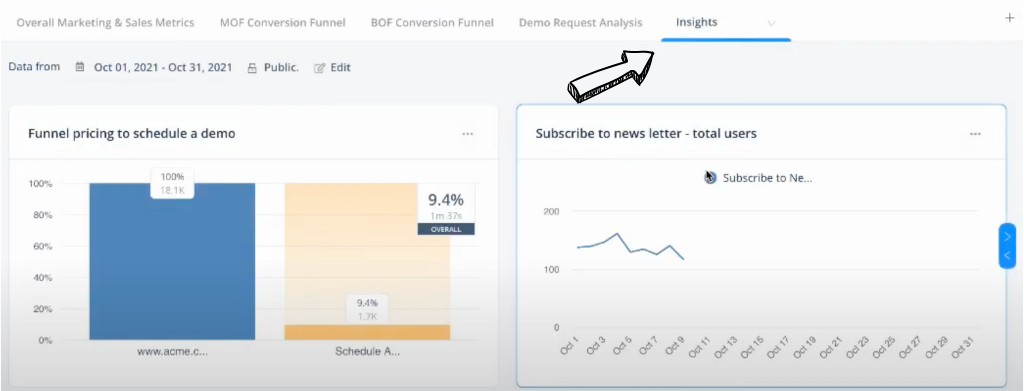Image resolution: width=1024 pixels, height=391 pixels.
Task: Click the Subscribe to Ne... legend series icon
Action: [x=711, y=178]
